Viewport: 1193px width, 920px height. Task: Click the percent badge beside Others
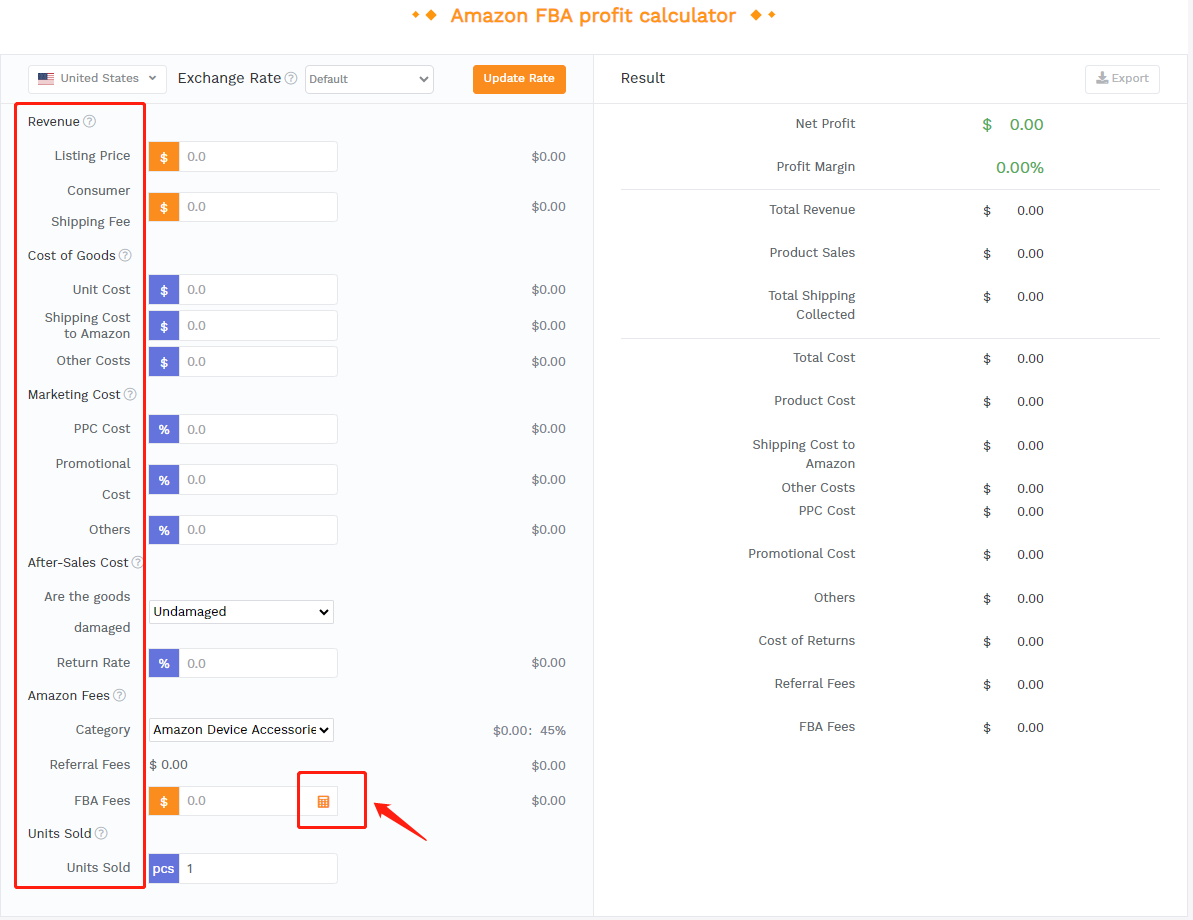click(164, 530)
